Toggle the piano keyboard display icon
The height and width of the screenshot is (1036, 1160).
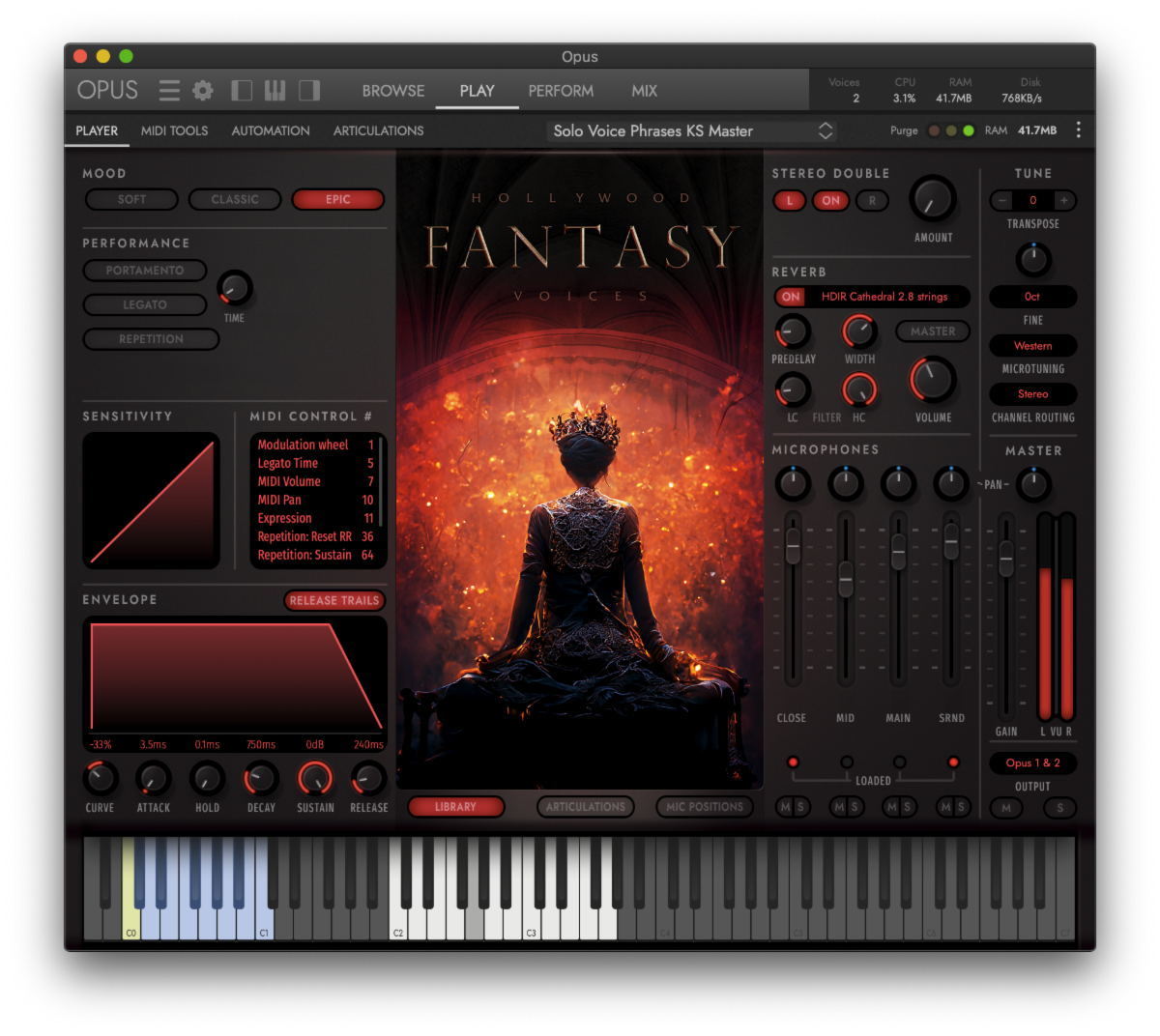[275, 91]
